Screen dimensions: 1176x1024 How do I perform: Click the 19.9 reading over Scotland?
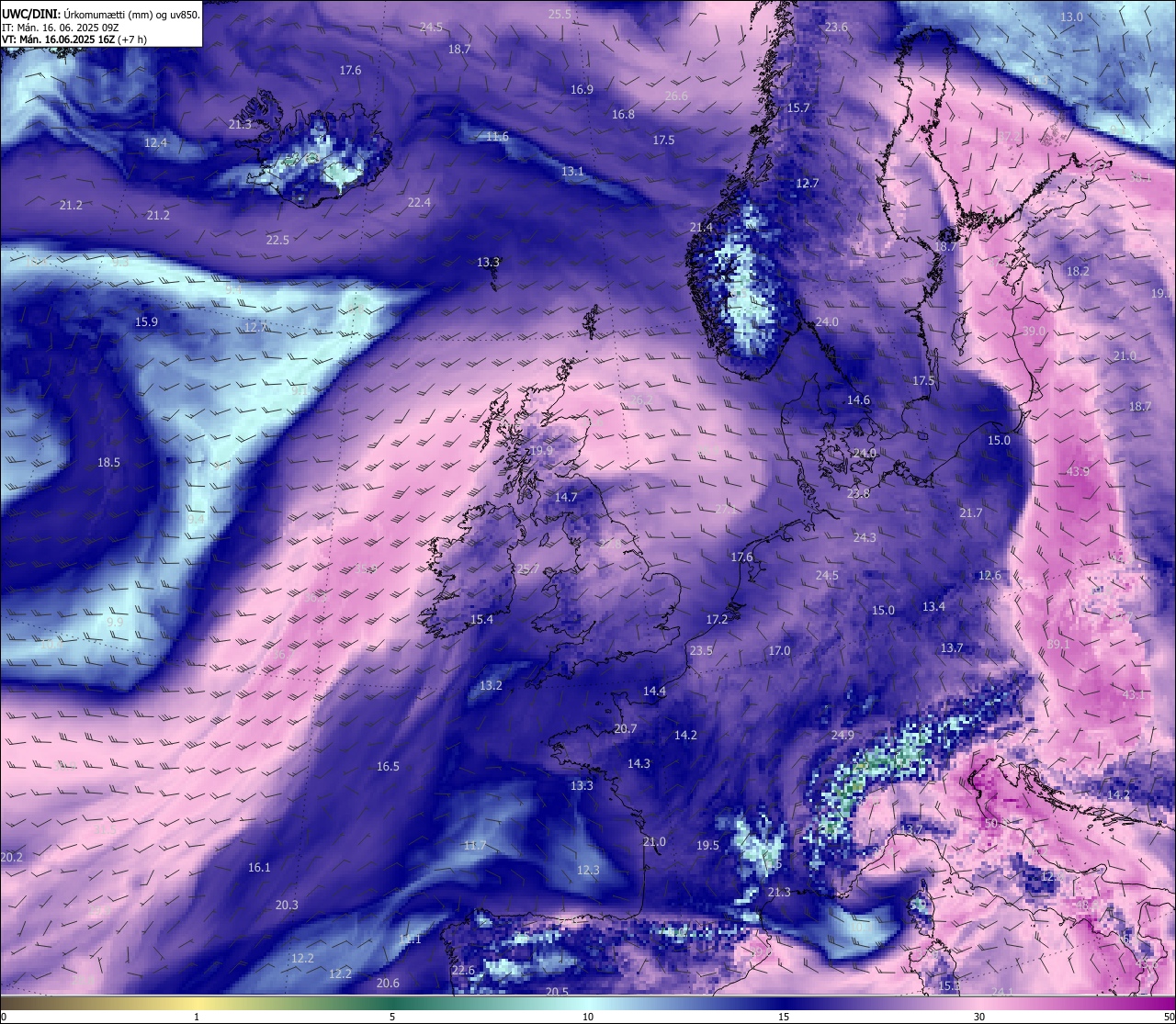[542, 450]
